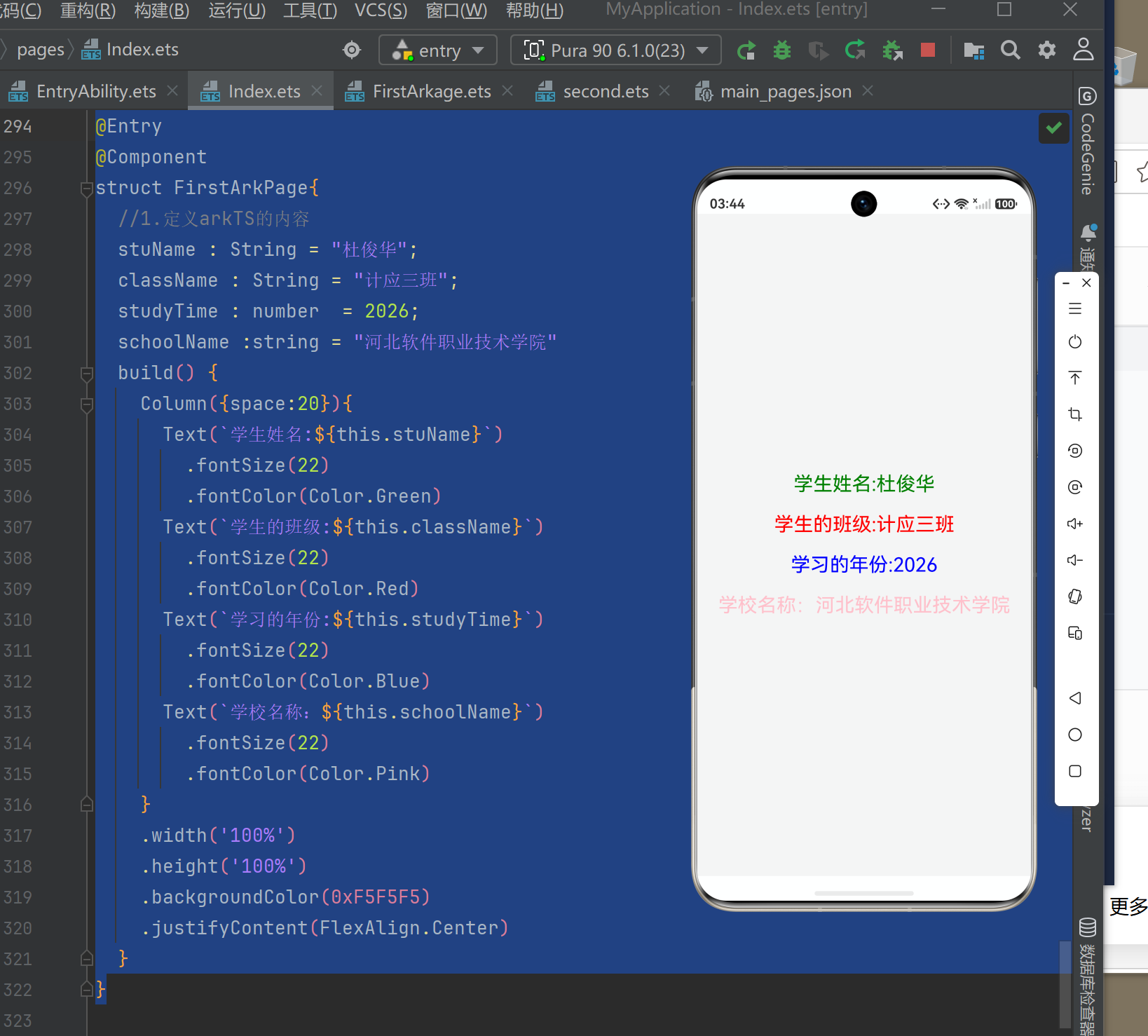This screenshot has height=1036, width=1148.
Task: Click the fold end marker on line 322
Action: point(87,989)
